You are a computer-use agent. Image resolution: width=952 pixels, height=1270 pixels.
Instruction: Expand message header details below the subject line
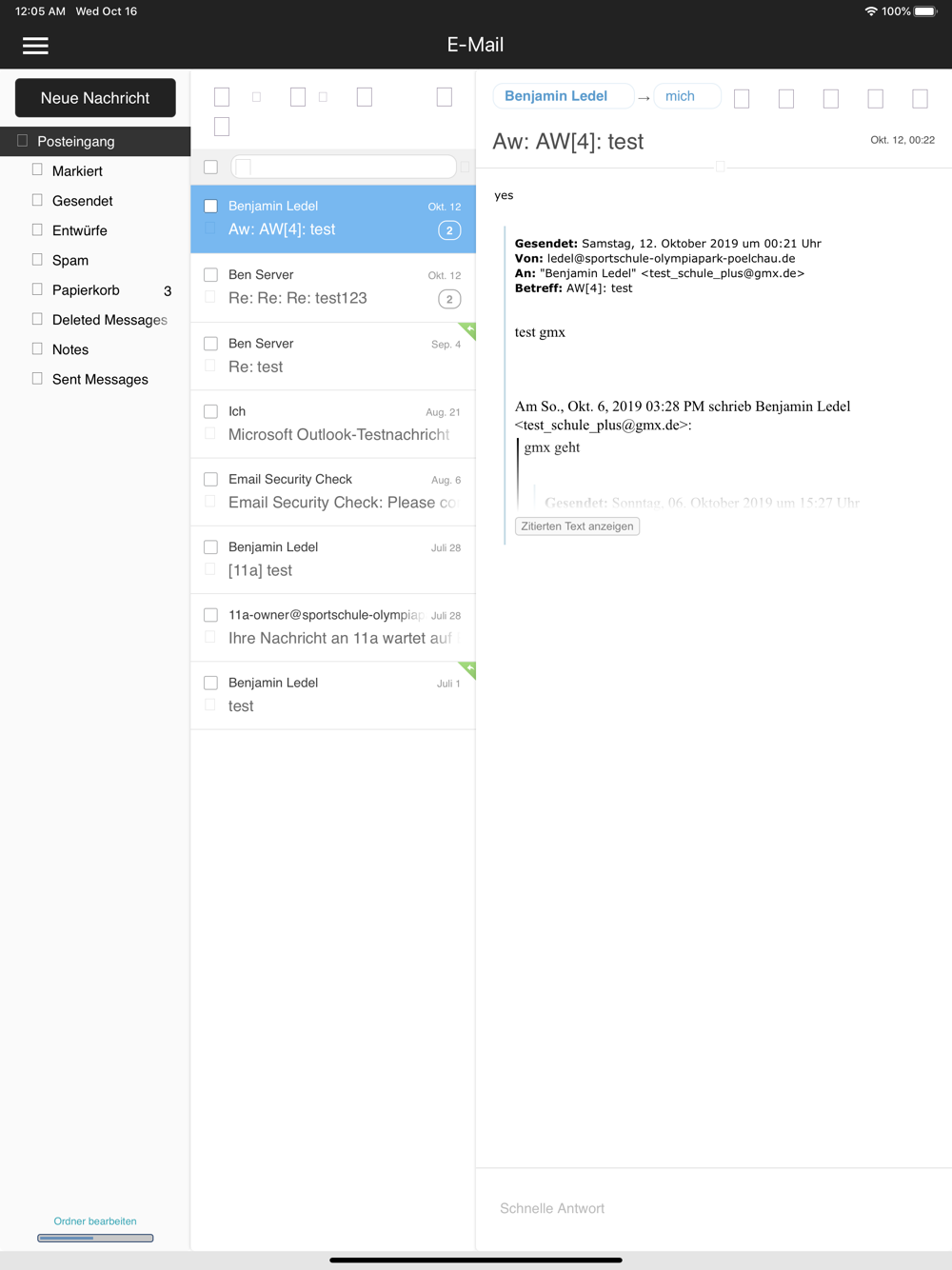coord(721,167)
